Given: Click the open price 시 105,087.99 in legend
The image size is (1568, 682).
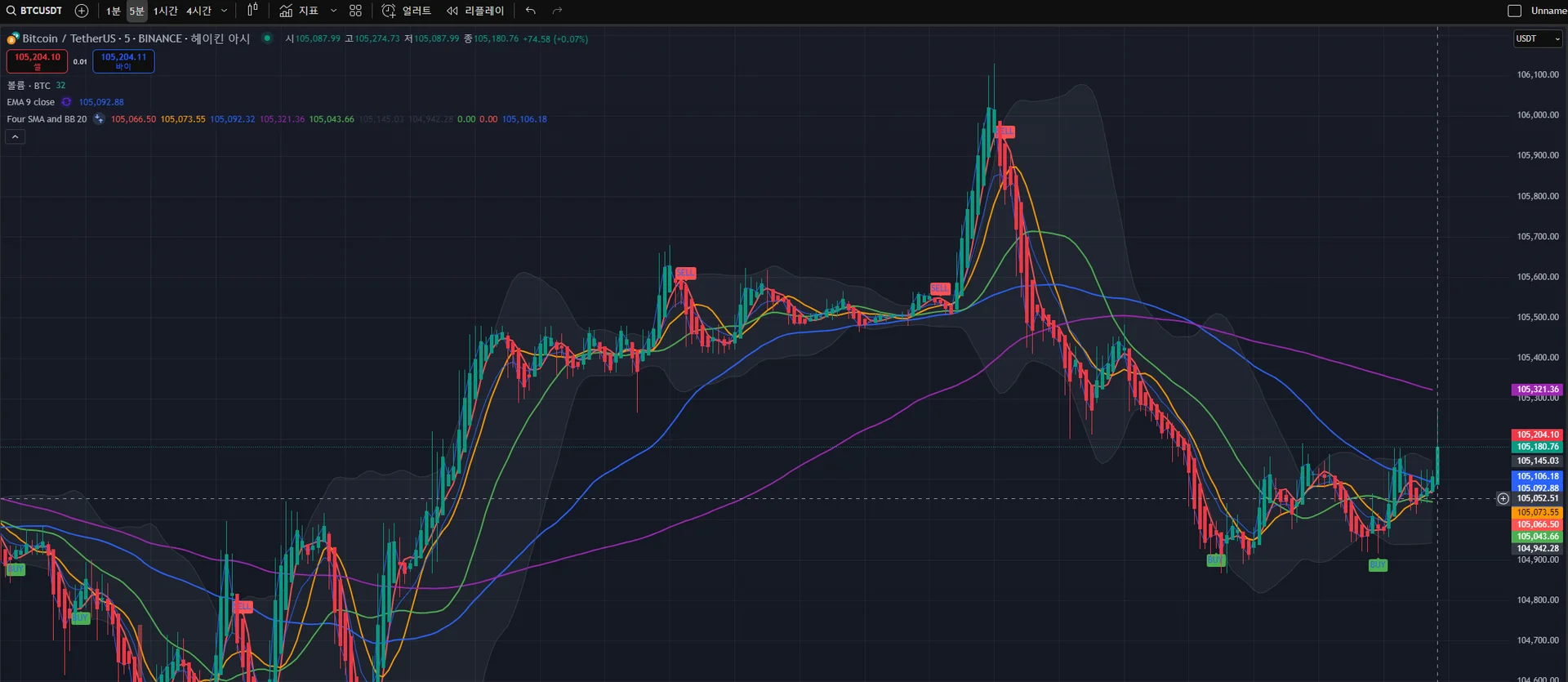Looking at the screenshot, I should [313, 38].
